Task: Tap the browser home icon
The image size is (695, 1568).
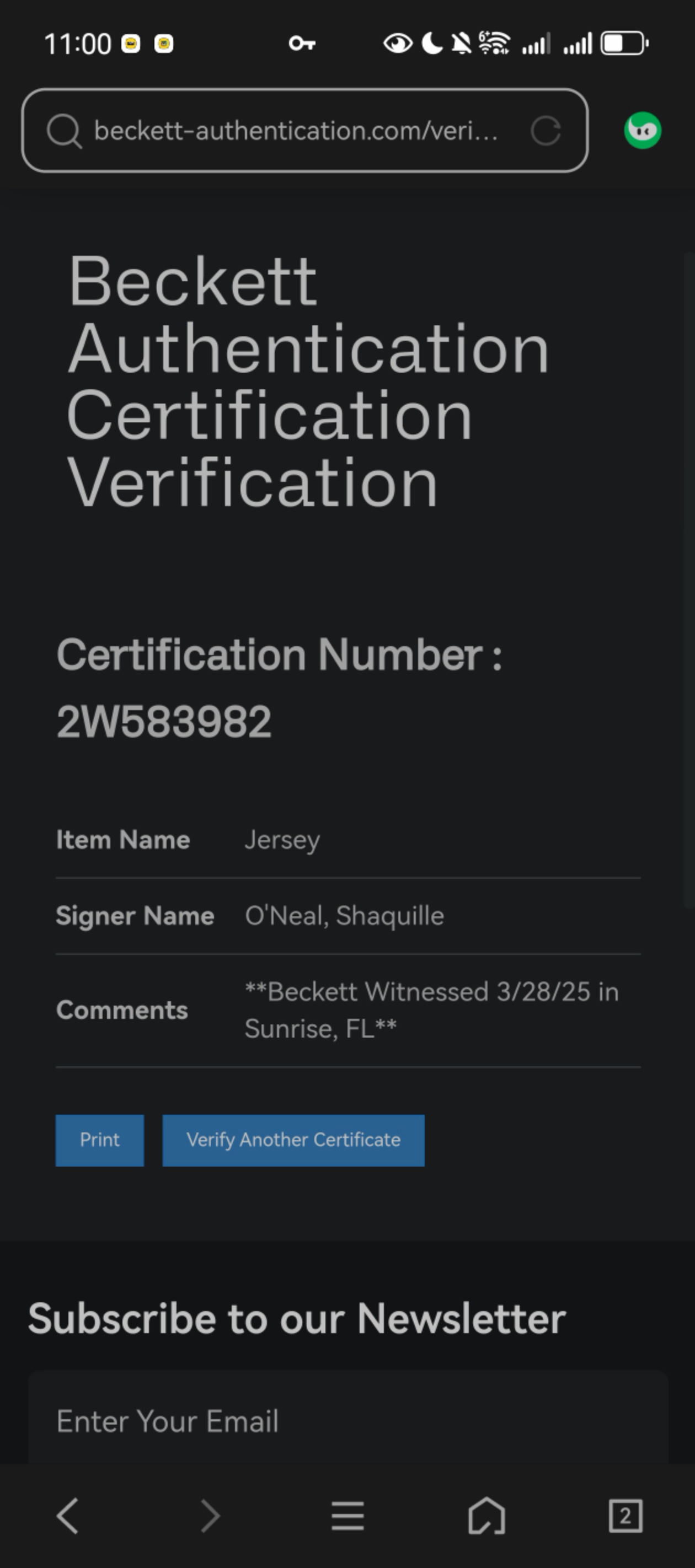Action: pyautogui.click(x=487, y=1516)
